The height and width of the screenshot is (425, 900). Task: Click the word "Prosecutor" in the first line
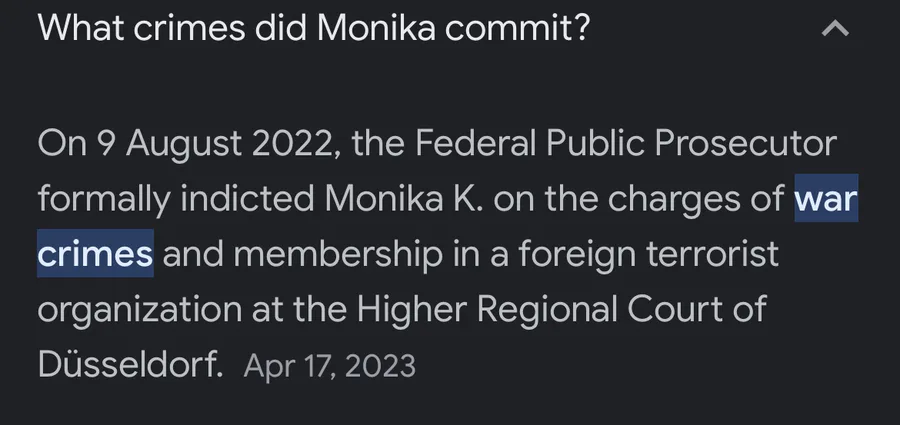click(x=745, y=143)
